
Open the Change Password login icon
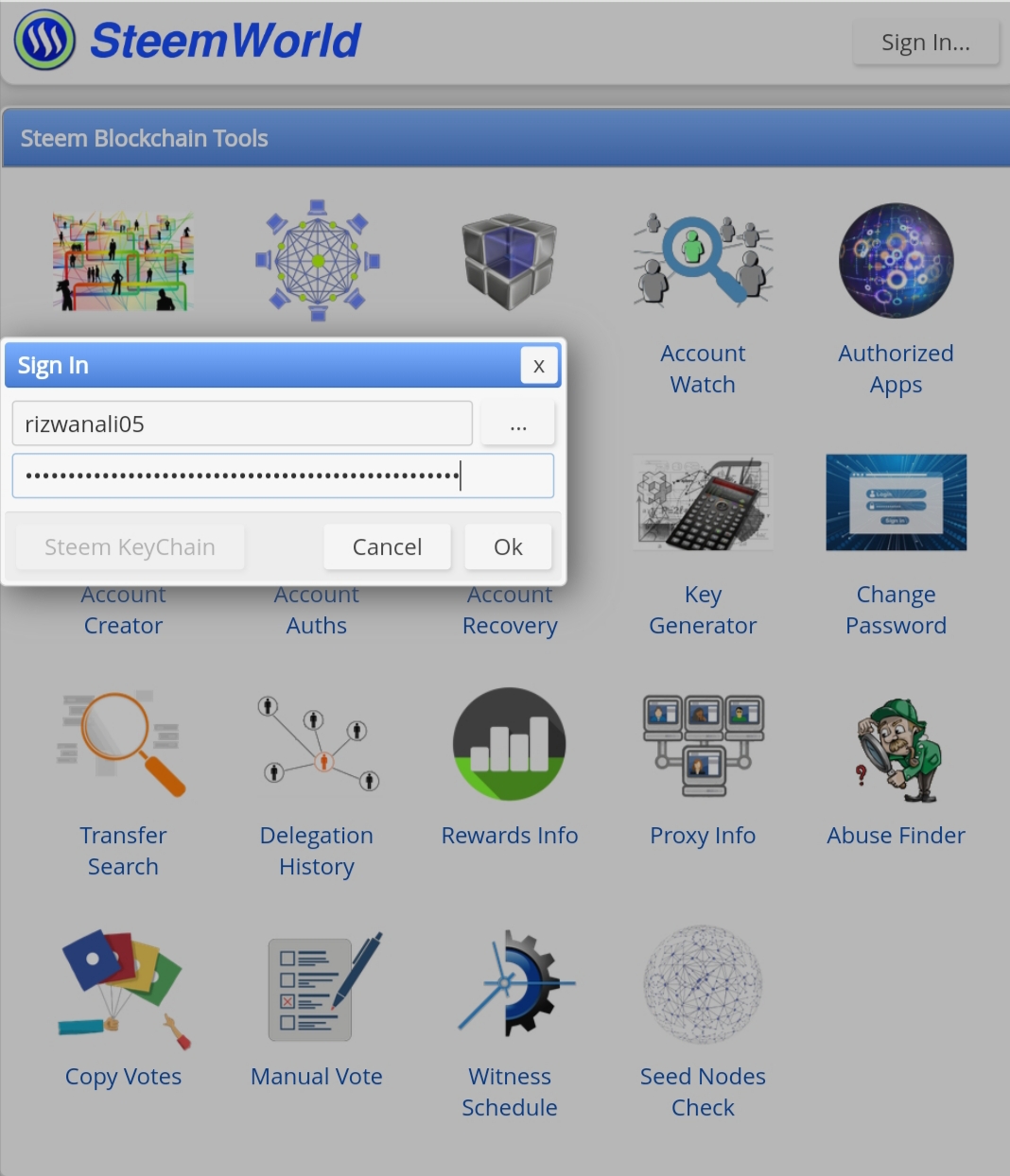point(896,502)
